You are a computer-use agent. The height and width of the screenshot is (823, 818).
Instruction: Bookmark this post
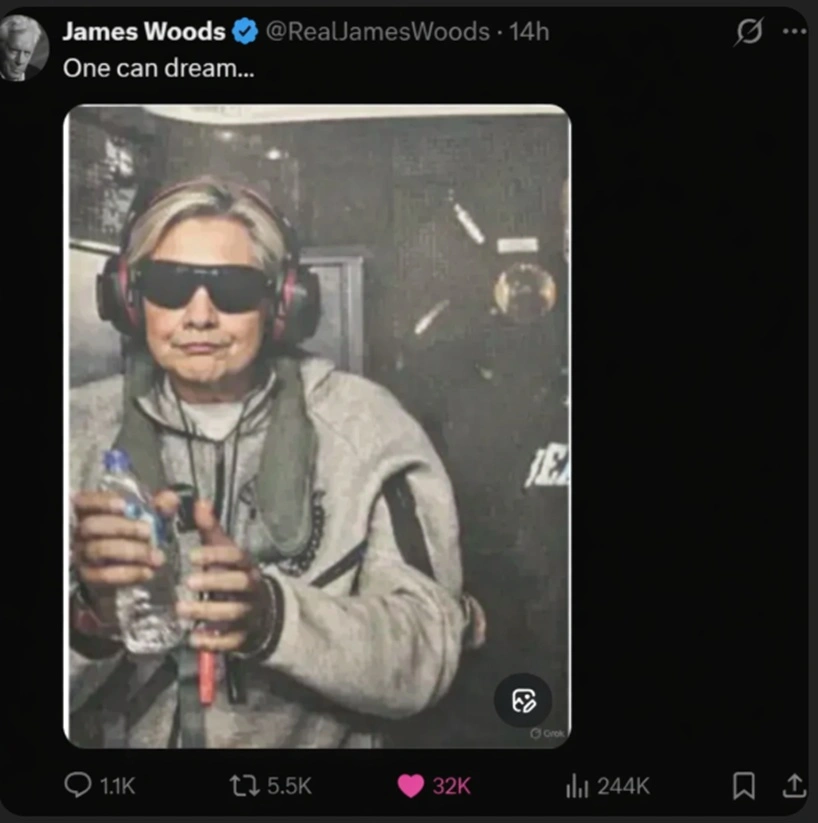pos(743,785)
